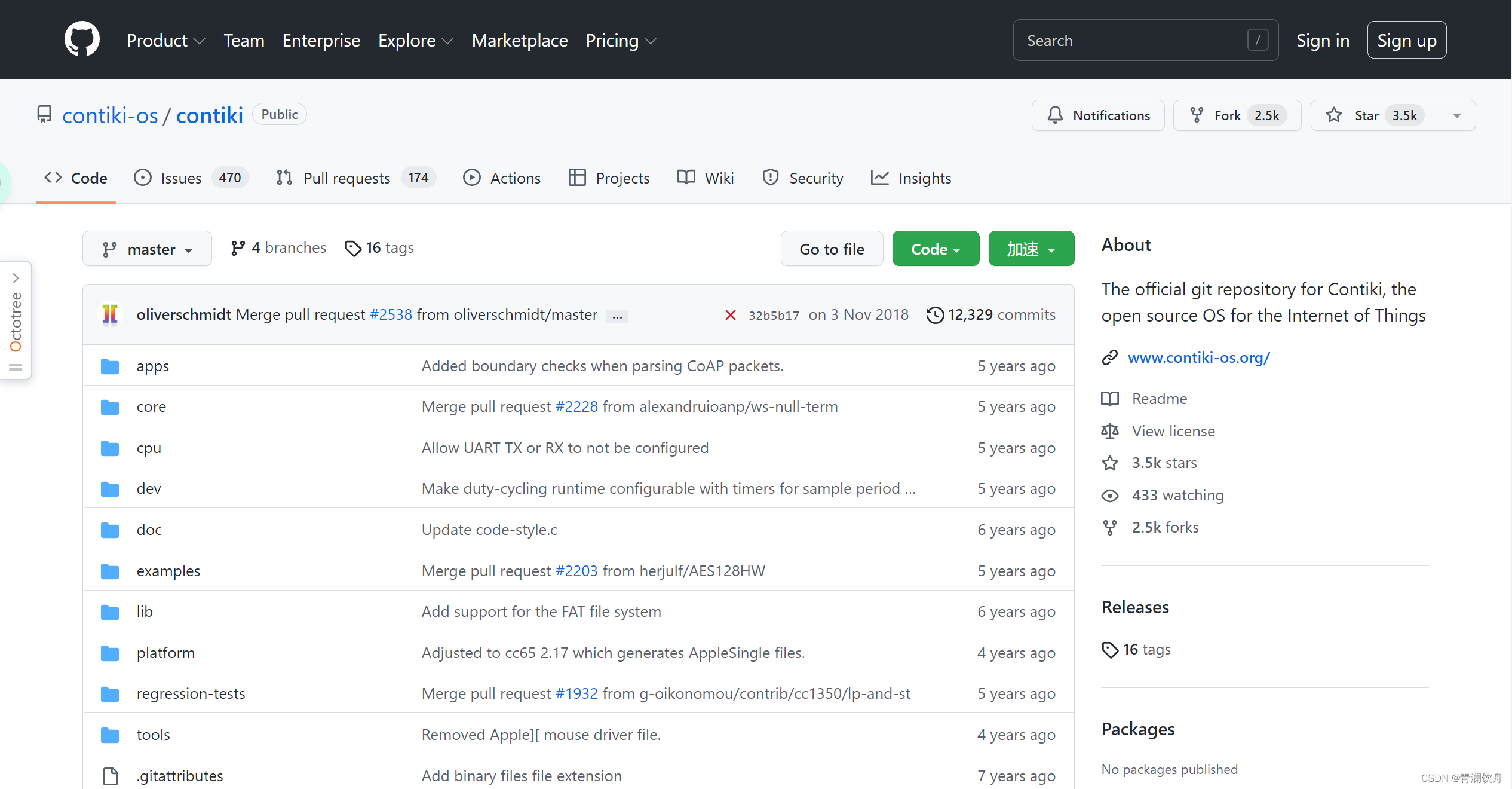
Task: Open the 加速 dropdown button
Action: coord(1031,249)
